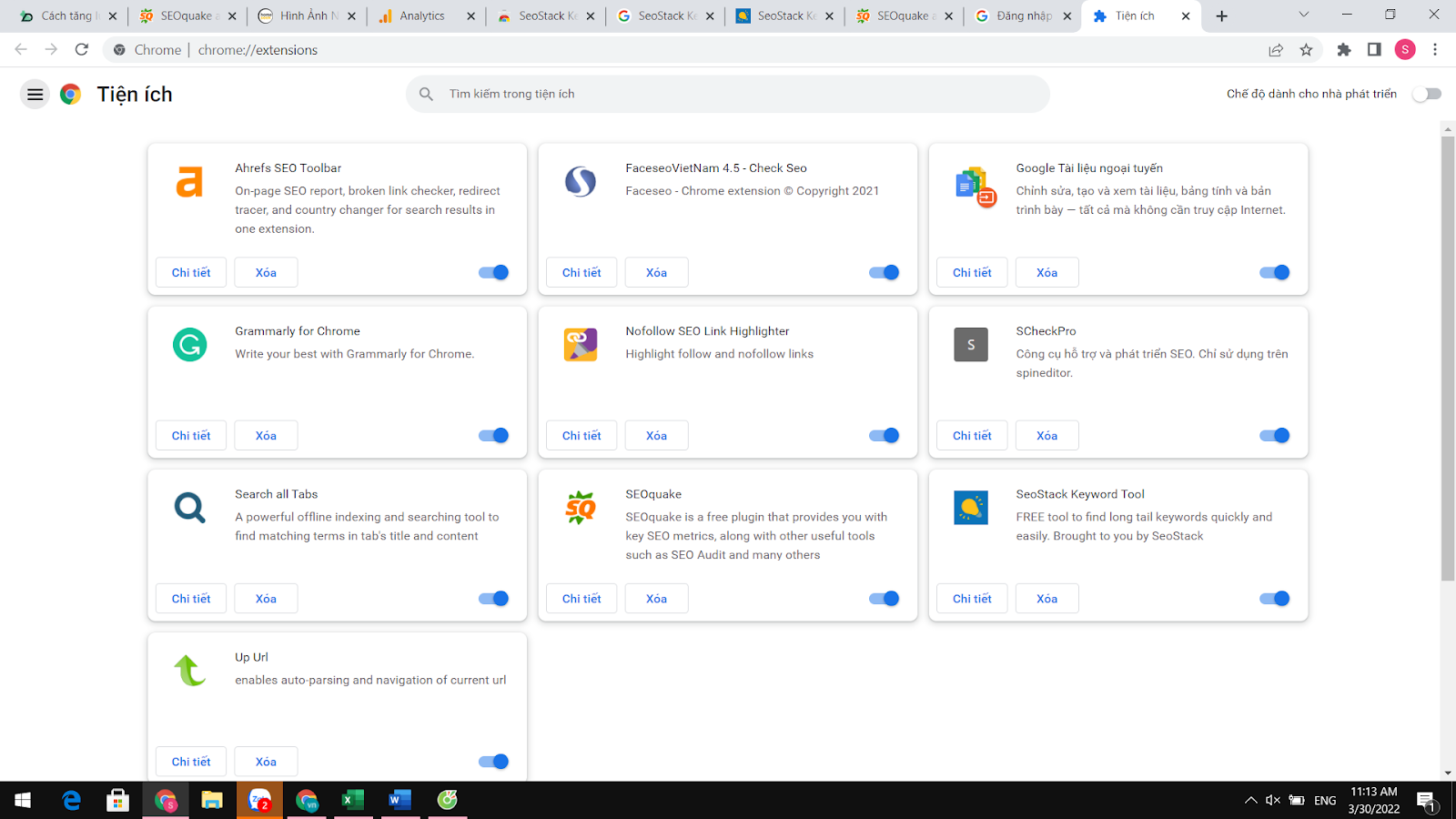Open Microsoft Store from the taskbar
This screenshot has width=1456, height=819.
pos(117,800)
